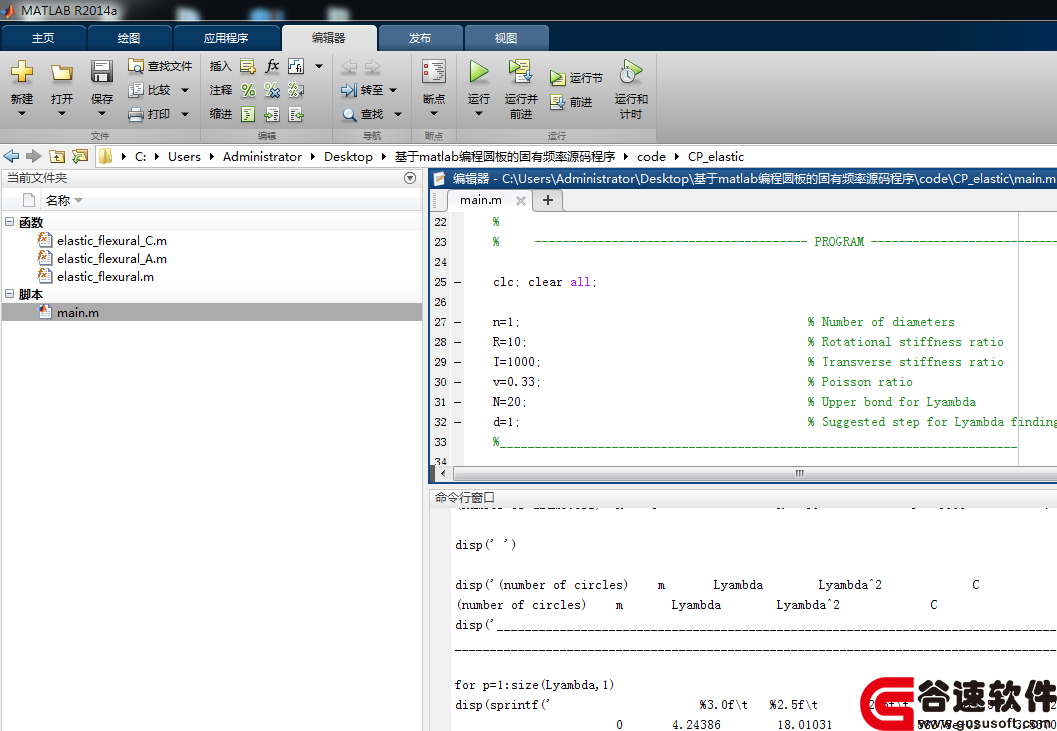
Task: Click the Print (打印) printer icon
Action: pyautogui.click(x=136, y=114)
